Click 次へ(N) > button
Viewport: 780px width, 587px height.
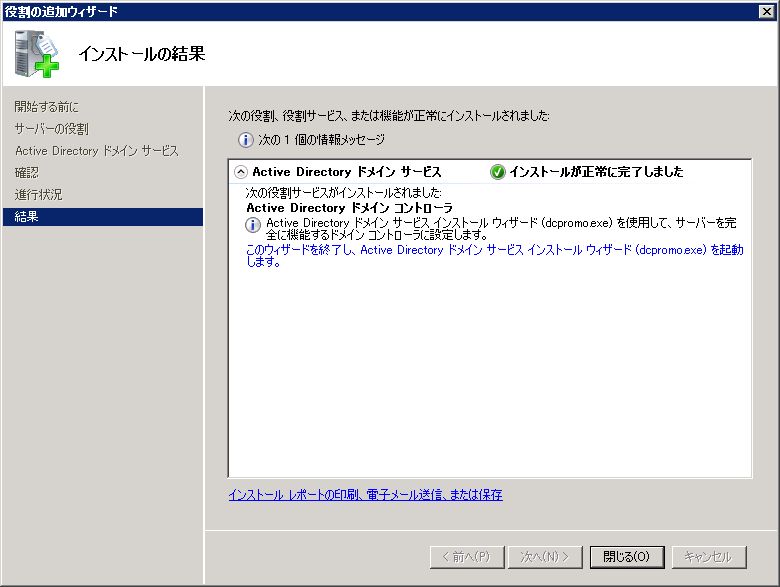point(545,557)
